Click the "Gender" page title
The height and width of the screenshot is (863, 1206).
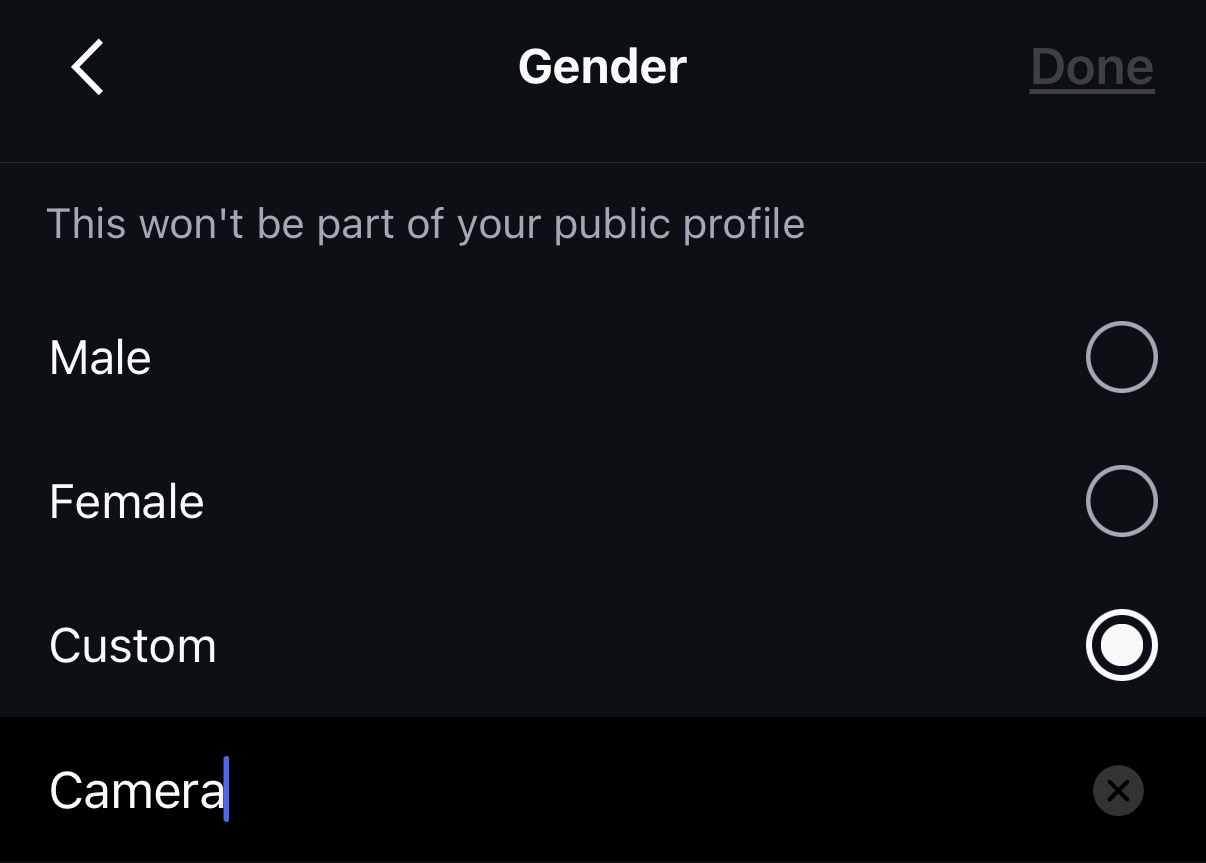coord(602,67)
